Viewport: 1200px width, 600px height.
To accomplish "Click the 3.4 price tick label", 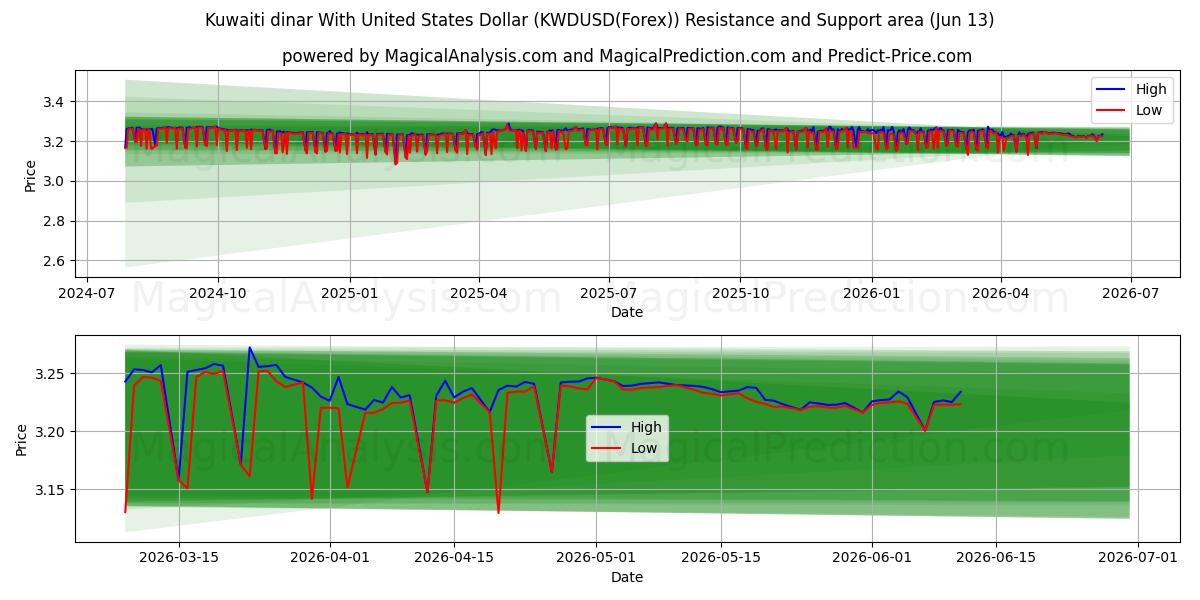I will point(56,102).
